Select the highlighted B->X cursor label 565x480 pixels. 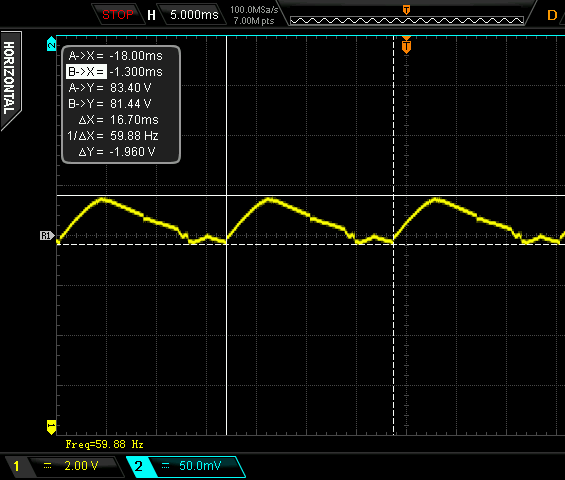[x=86, y=72]
